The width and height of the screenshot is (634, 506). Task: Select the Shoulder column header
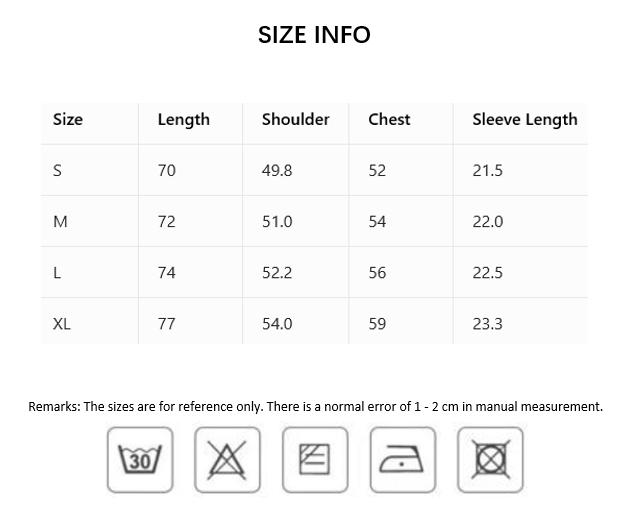coord(295,120)
